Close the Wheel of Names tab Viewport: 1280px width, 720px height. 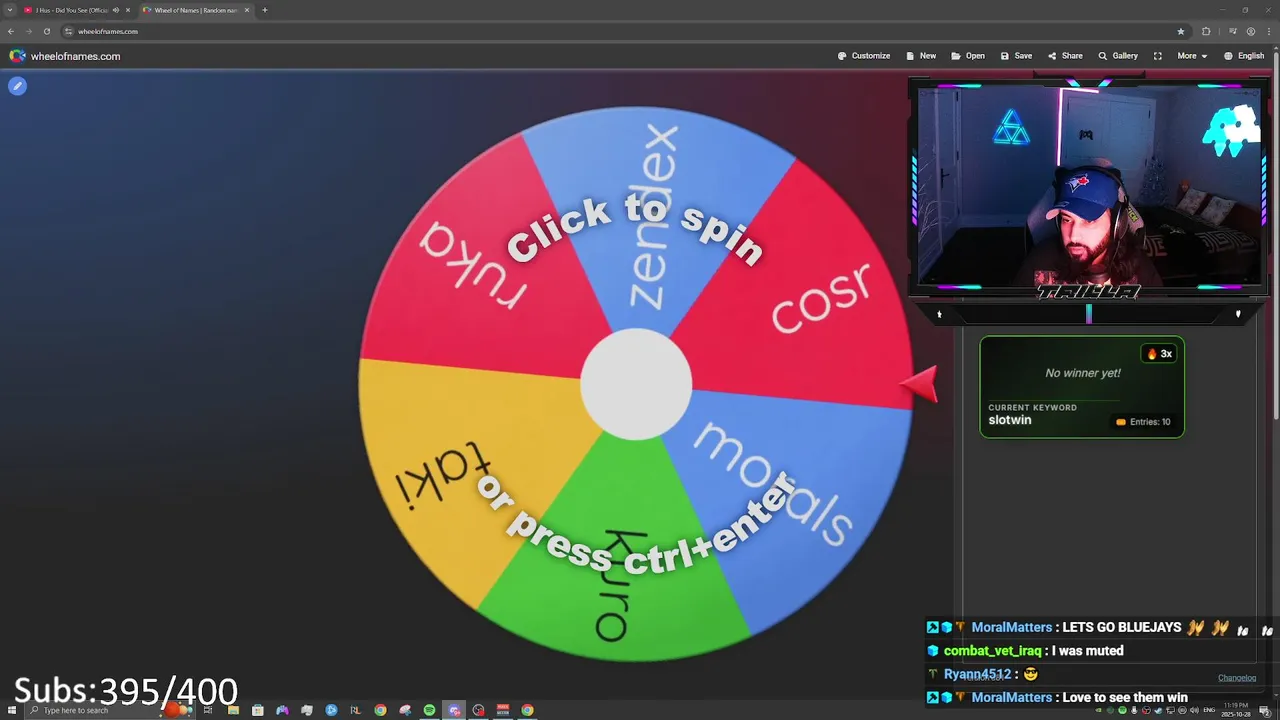pyautogui.click(x=247, y=10)
